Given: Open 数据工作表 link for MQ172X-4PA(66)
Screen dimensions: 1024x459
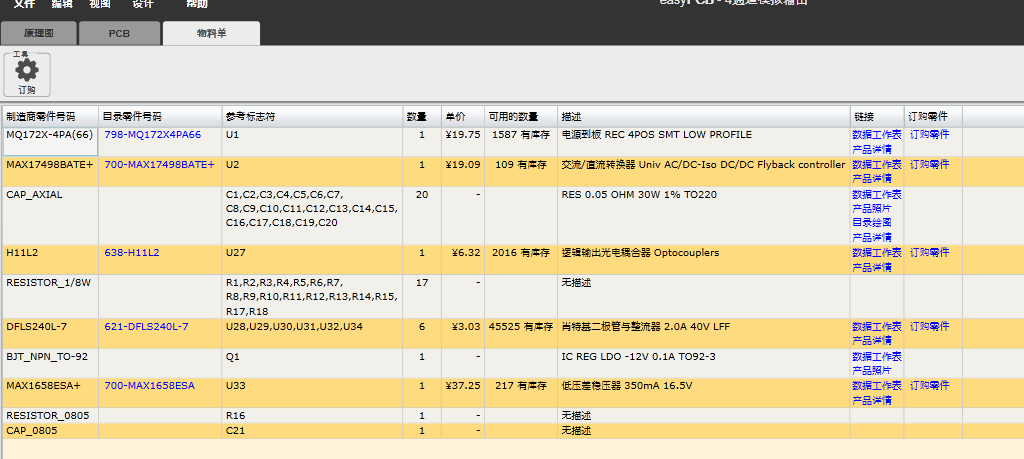Looking at the screenshot, I should click(x=876, y=135).
